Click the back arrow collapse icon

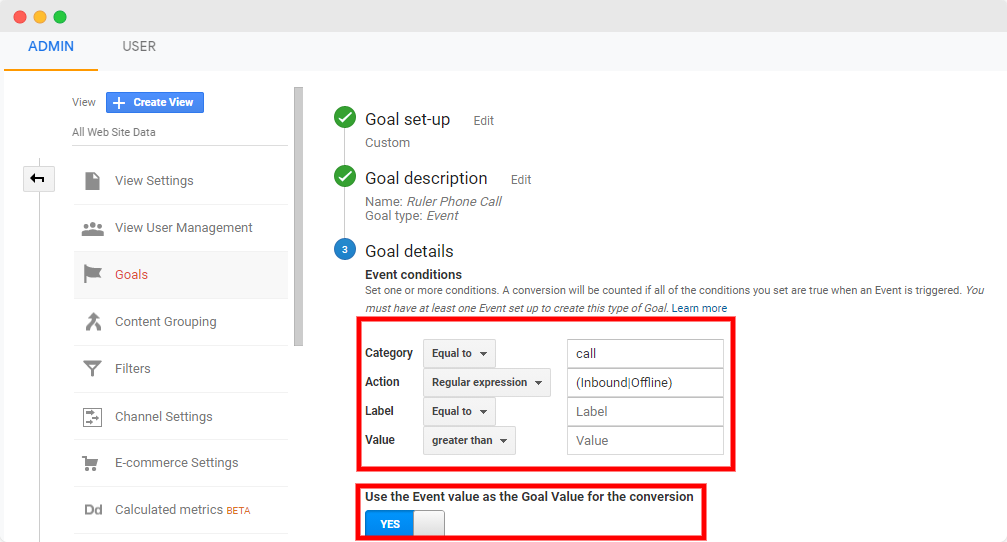pyautogui.click(x=39, y=179)
